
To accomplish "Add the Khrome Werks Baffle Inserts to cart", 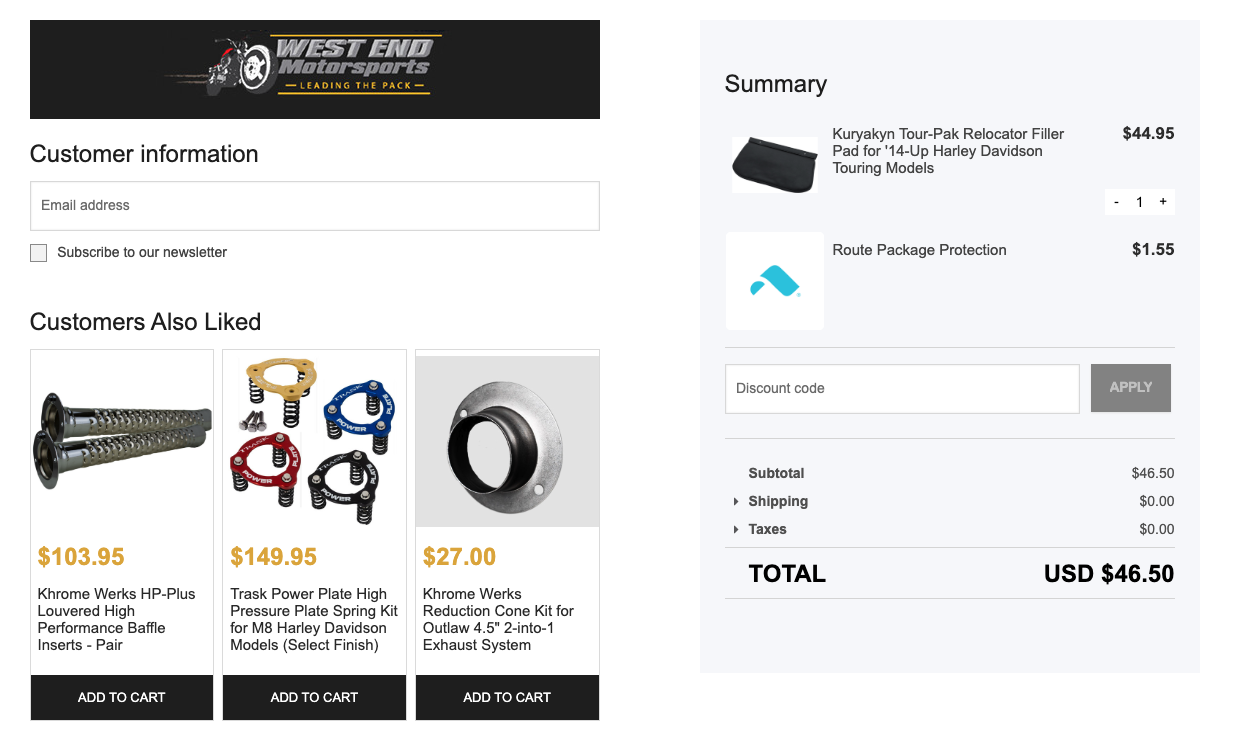I will [x=121, y=697].
